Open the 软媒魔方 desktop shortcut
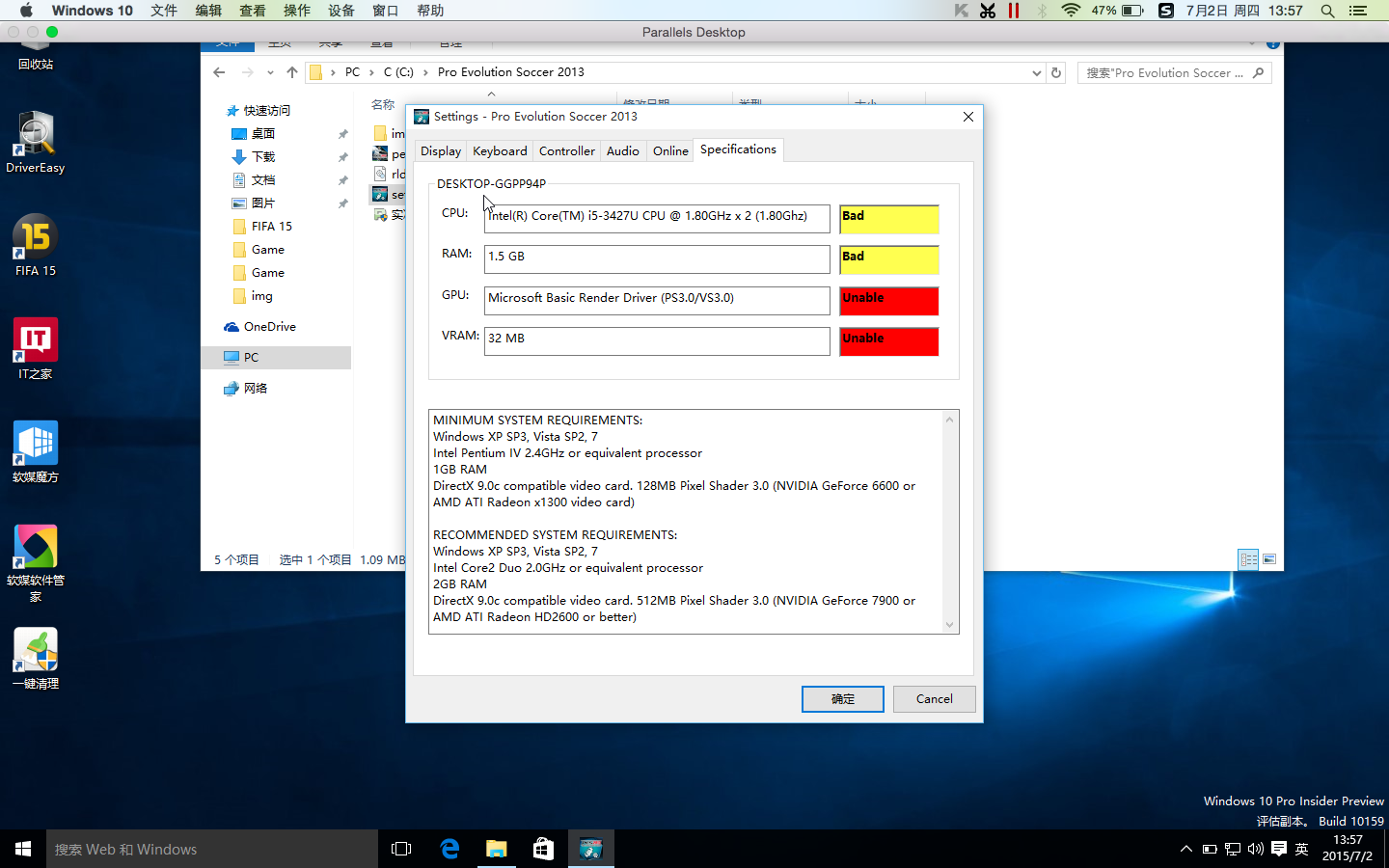This screenshot has height=868, width=1389. [36, 452]
